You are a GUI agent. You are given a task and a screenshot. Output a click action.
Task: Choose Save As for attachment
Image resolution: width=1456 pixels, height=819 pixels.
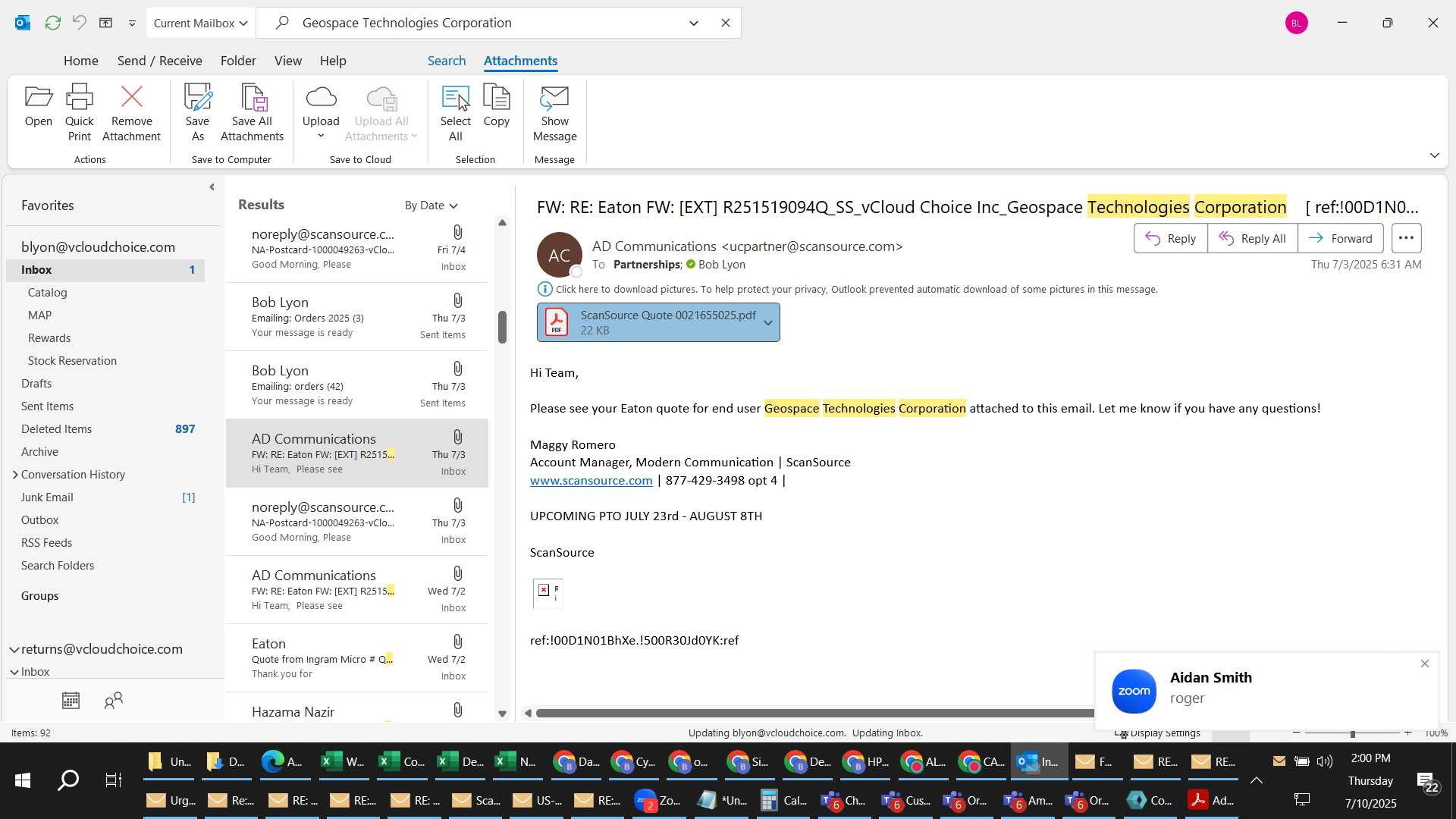pos(197,113)
